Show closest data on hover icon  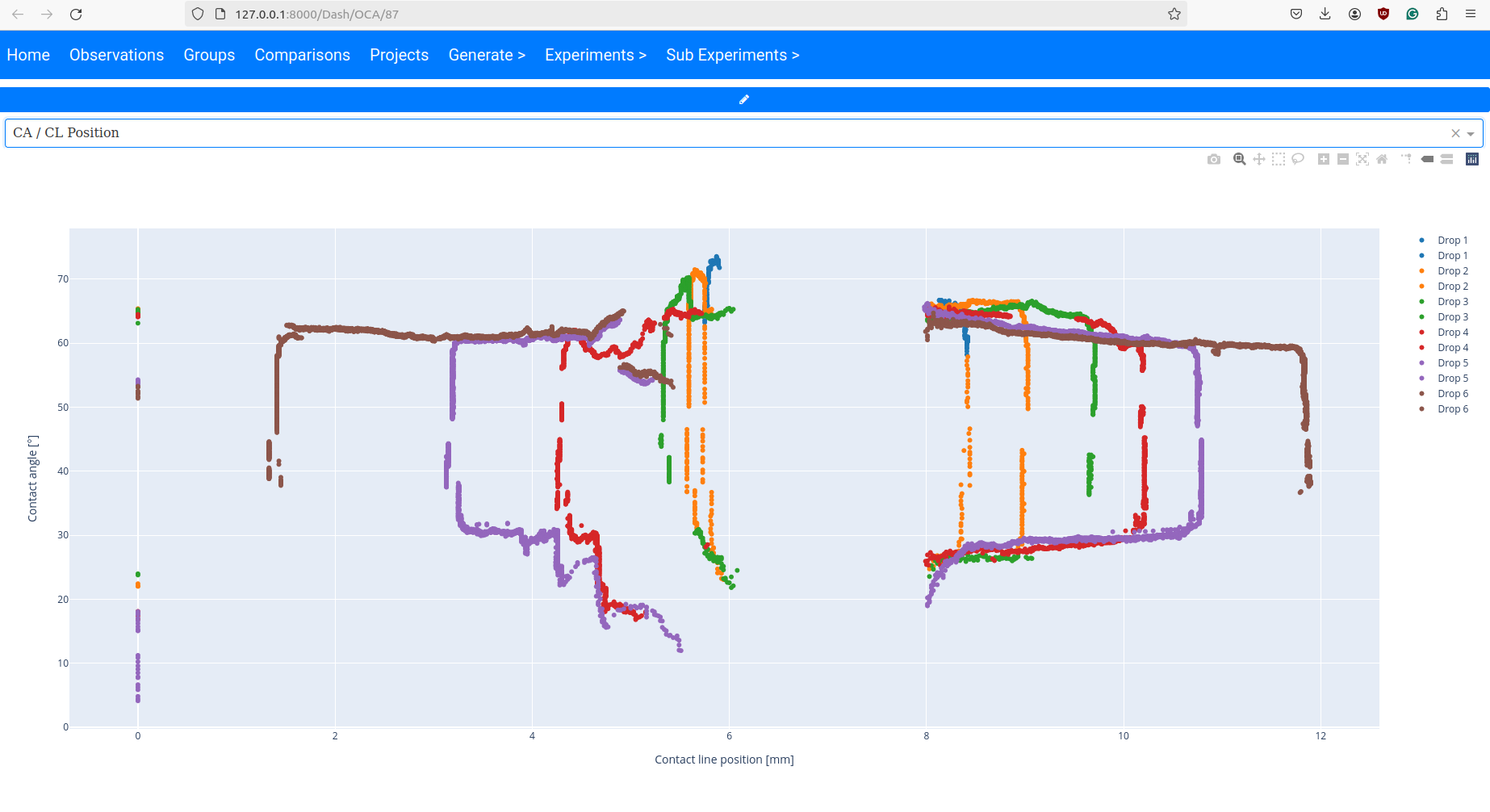click(1427, 159)
